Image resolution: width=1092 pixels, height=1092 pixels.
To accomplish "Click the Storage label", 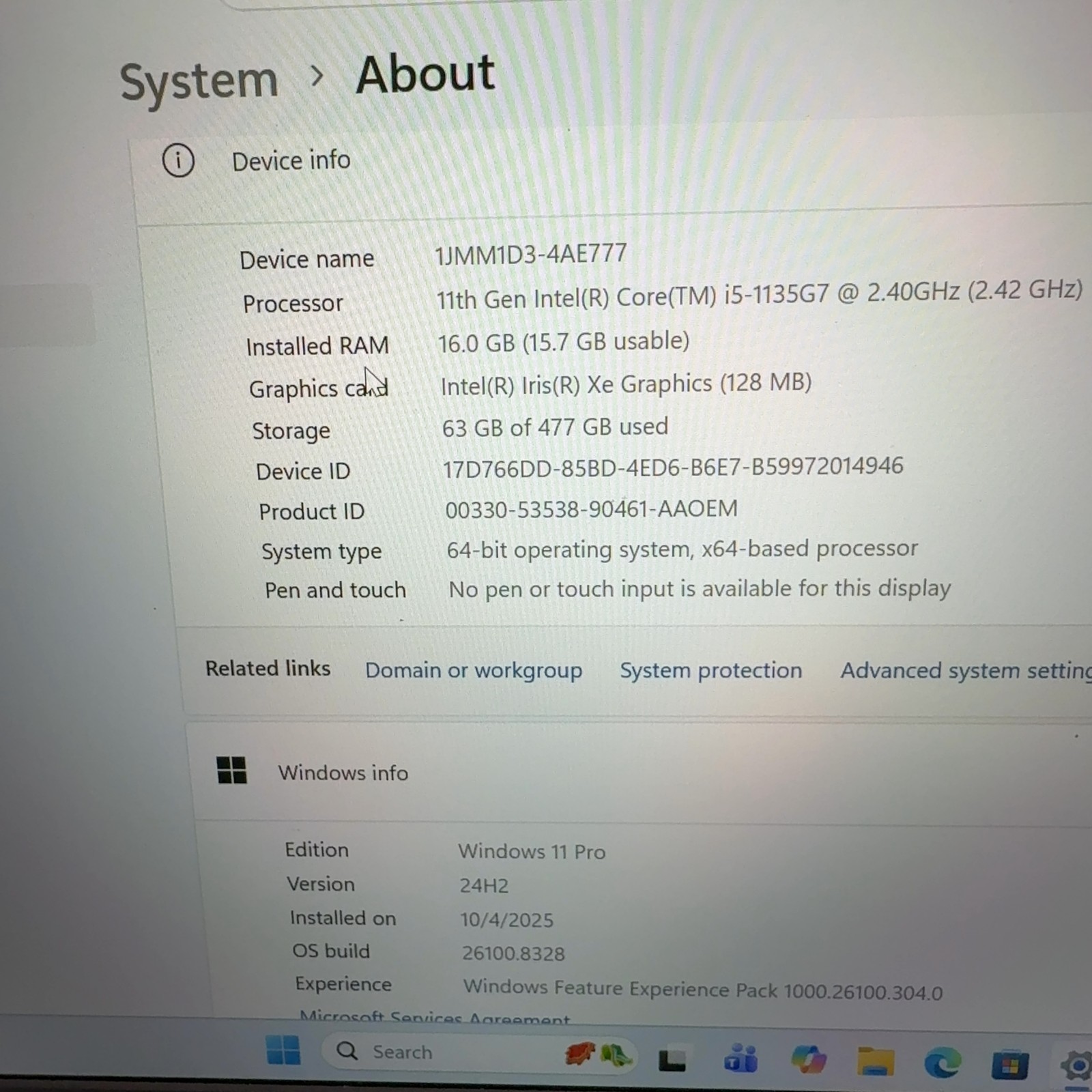I will tap(291, 431).
